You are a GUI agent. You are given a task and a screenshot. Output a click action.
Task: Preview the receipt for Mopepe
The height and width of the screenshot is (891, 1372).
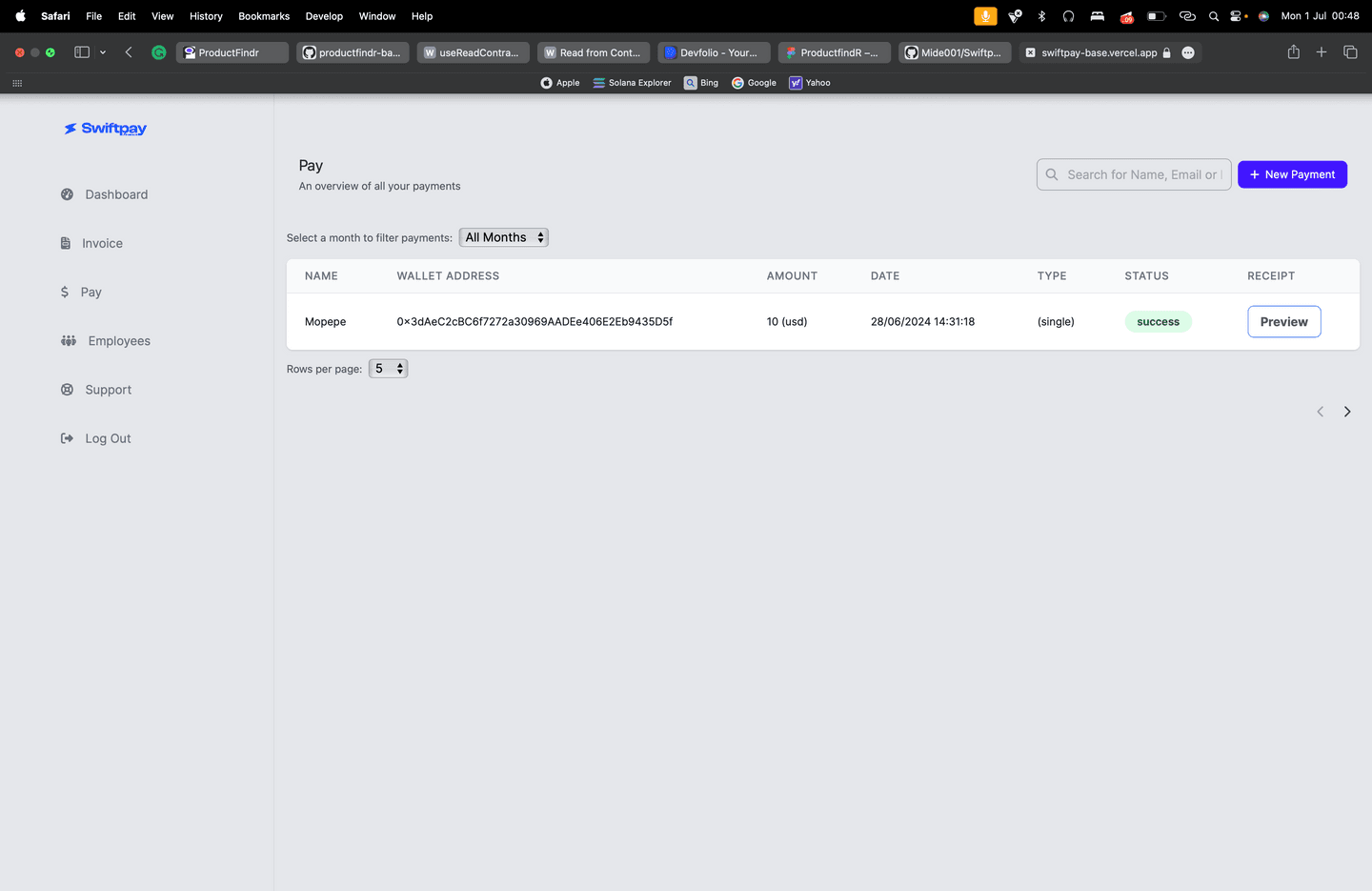(x=1284, y=322)
